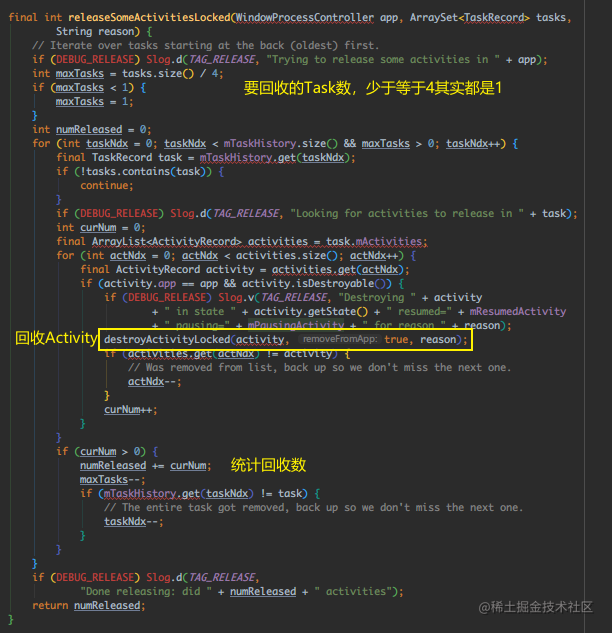Click the return numReleased statement
Screen dimensions: 612x633
tap(89, 606)
